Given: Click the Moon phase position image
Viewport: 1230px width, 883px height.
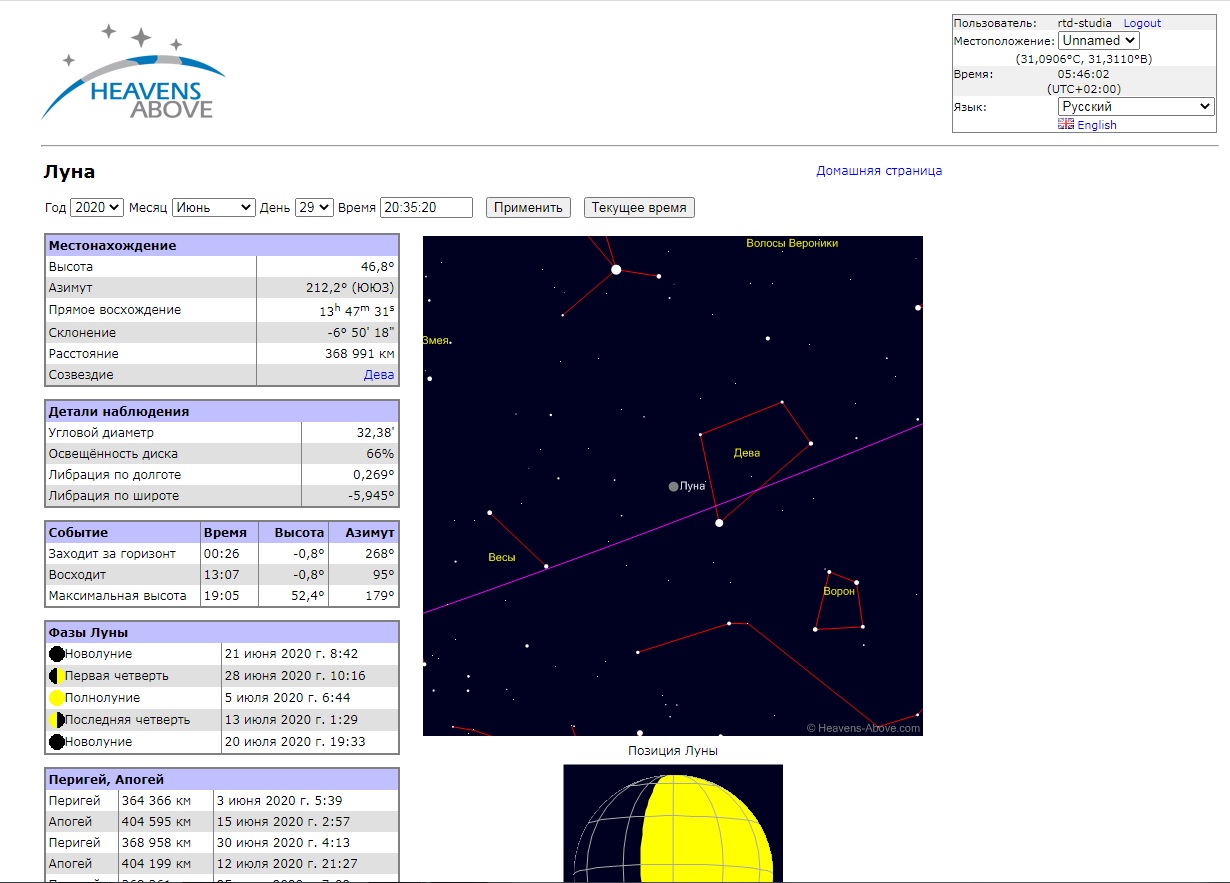Looking at the screenshot, I should (x=673, y=824).
